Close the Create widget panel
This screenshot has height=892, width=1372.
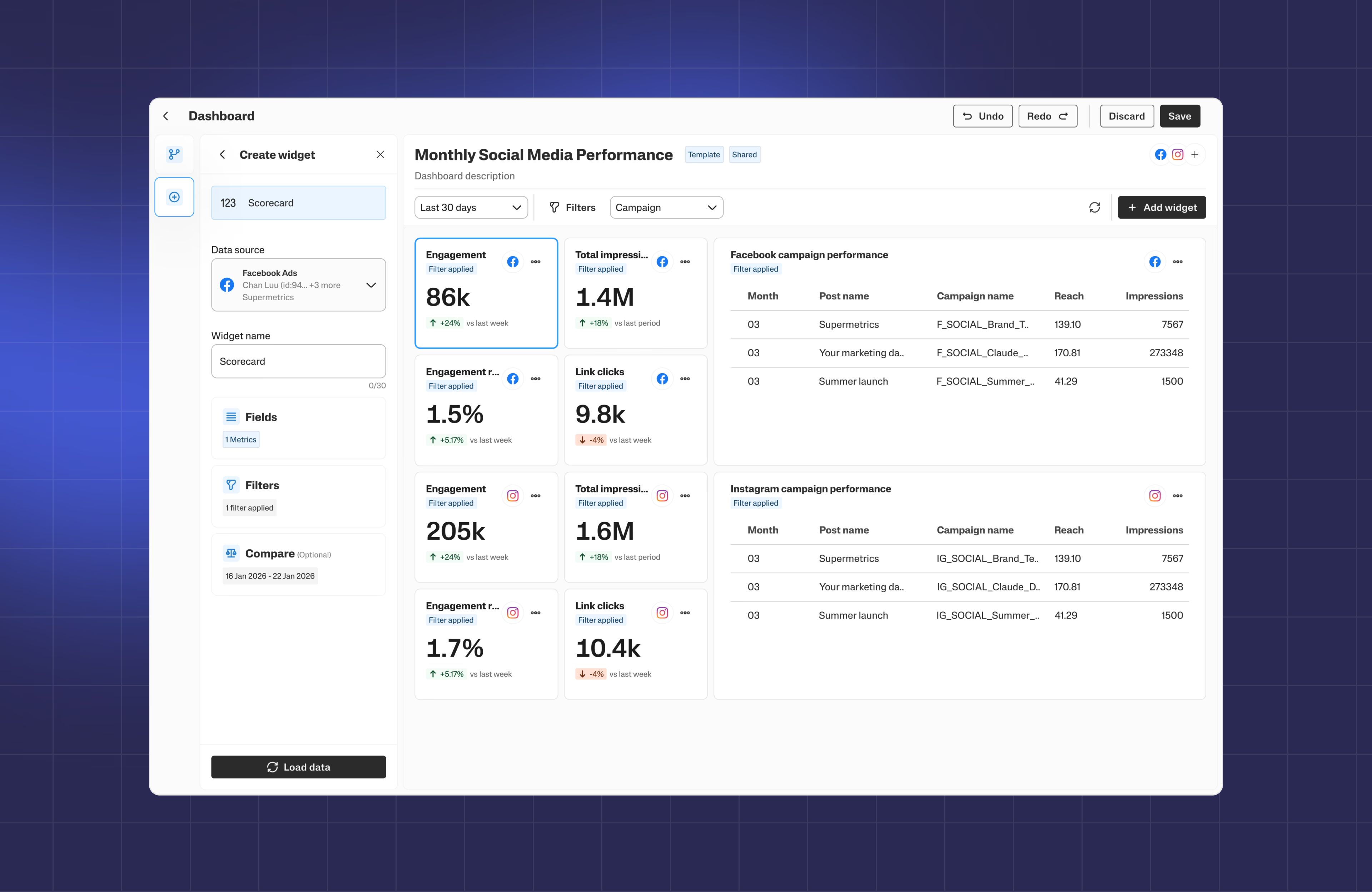click(x=381, y=154)
